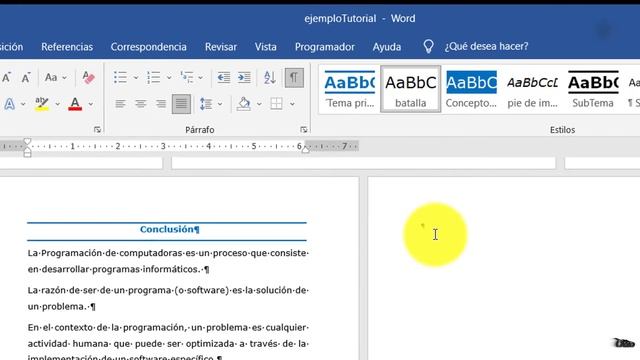Screen dimensions: 640x360
Task: Apply paragraph shading with paint bucket
Action: 244,104
